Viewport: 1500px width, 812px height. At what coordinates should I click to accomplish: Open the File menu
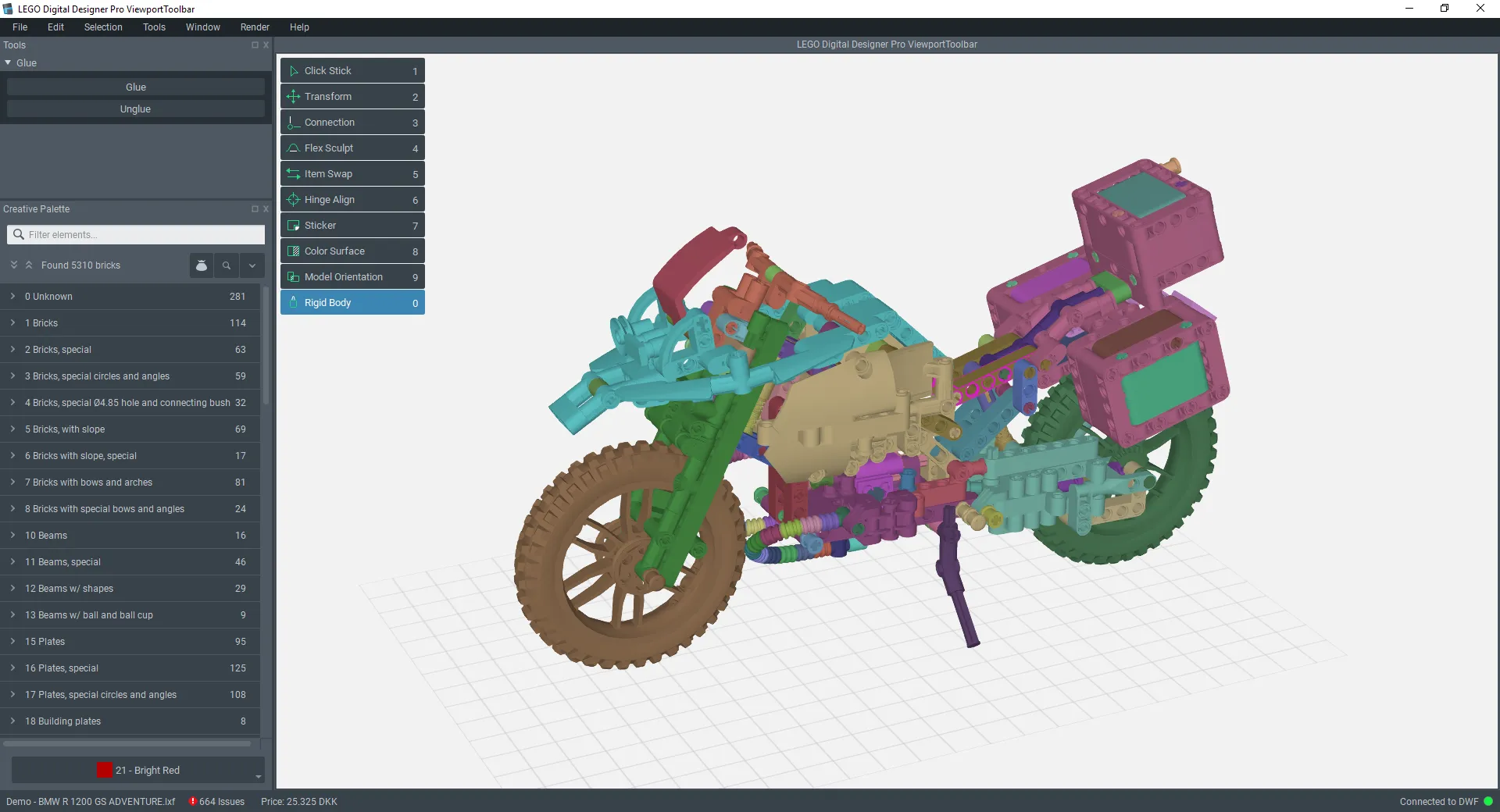20,27
